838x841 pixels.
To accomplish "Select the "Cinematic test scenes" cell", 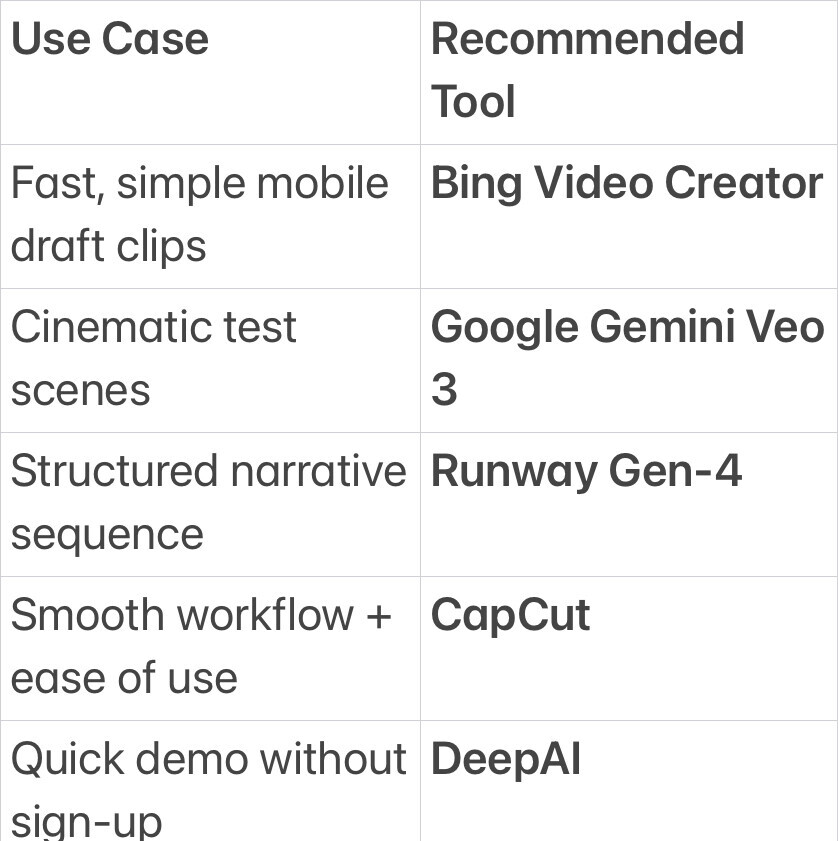I will (x=153, y=358).
